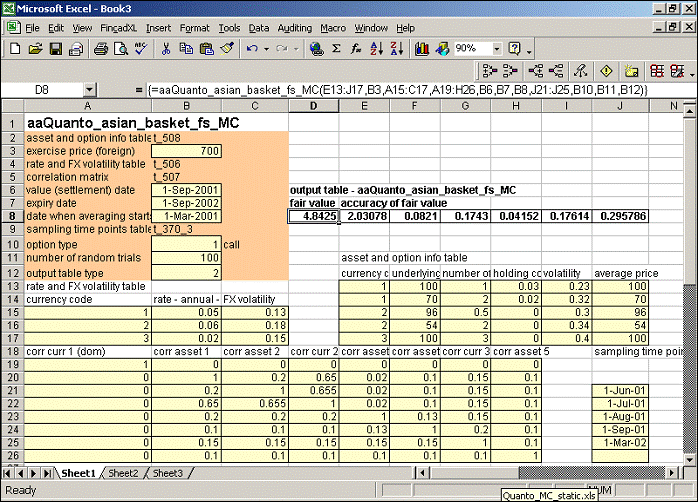This screenshot has width=698, height=502.
Task: Open the Name Box dropdown arrow next to D8
Action: 89,90
